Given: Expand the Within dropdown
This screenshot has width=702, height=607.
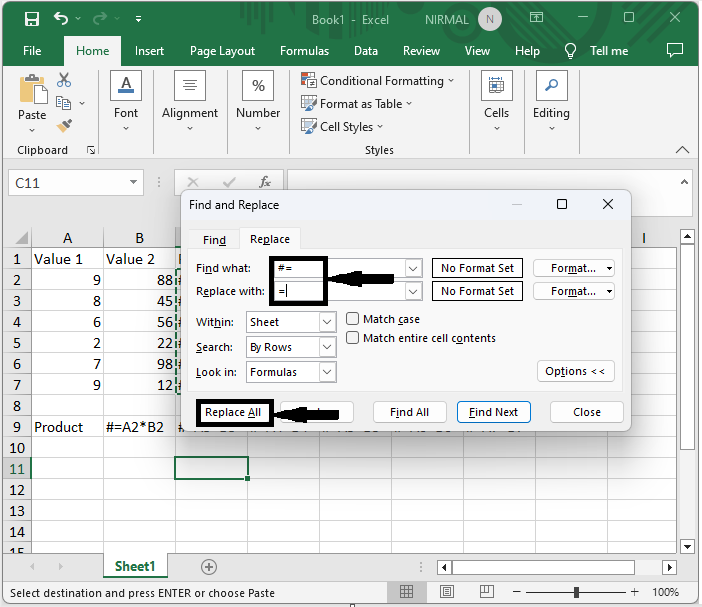Looking at the screenshot, I should pyautogui.click(x=327, y=322).
